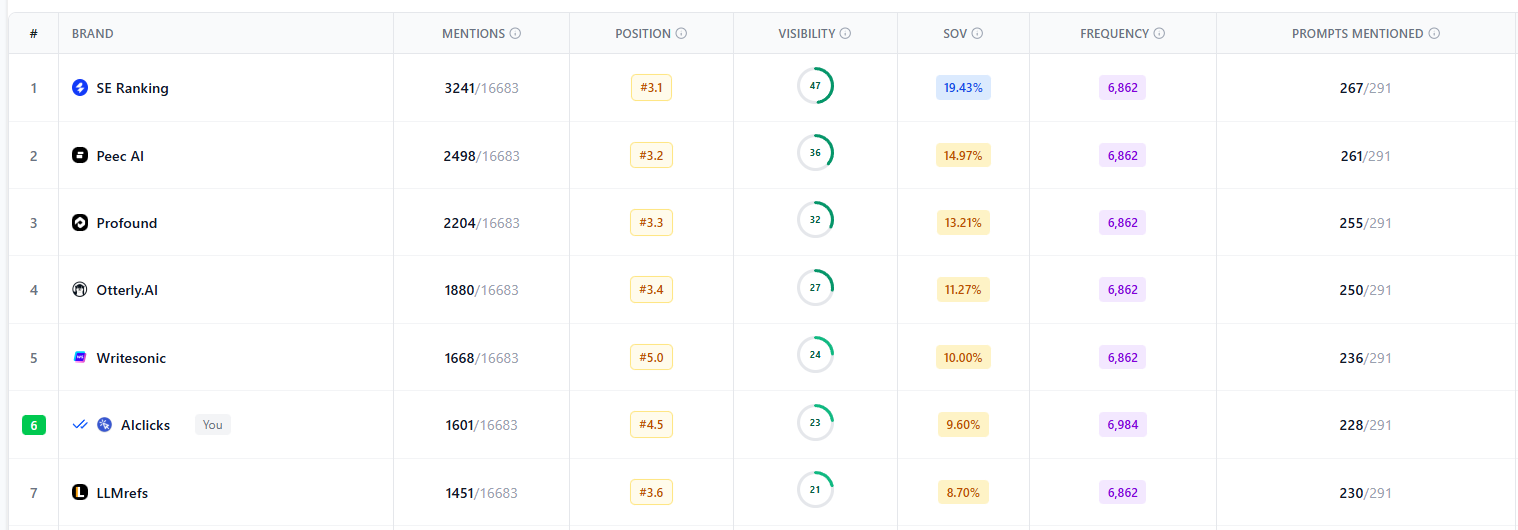Click the info icon next to FREQUENCY

tap(1159, 33)
